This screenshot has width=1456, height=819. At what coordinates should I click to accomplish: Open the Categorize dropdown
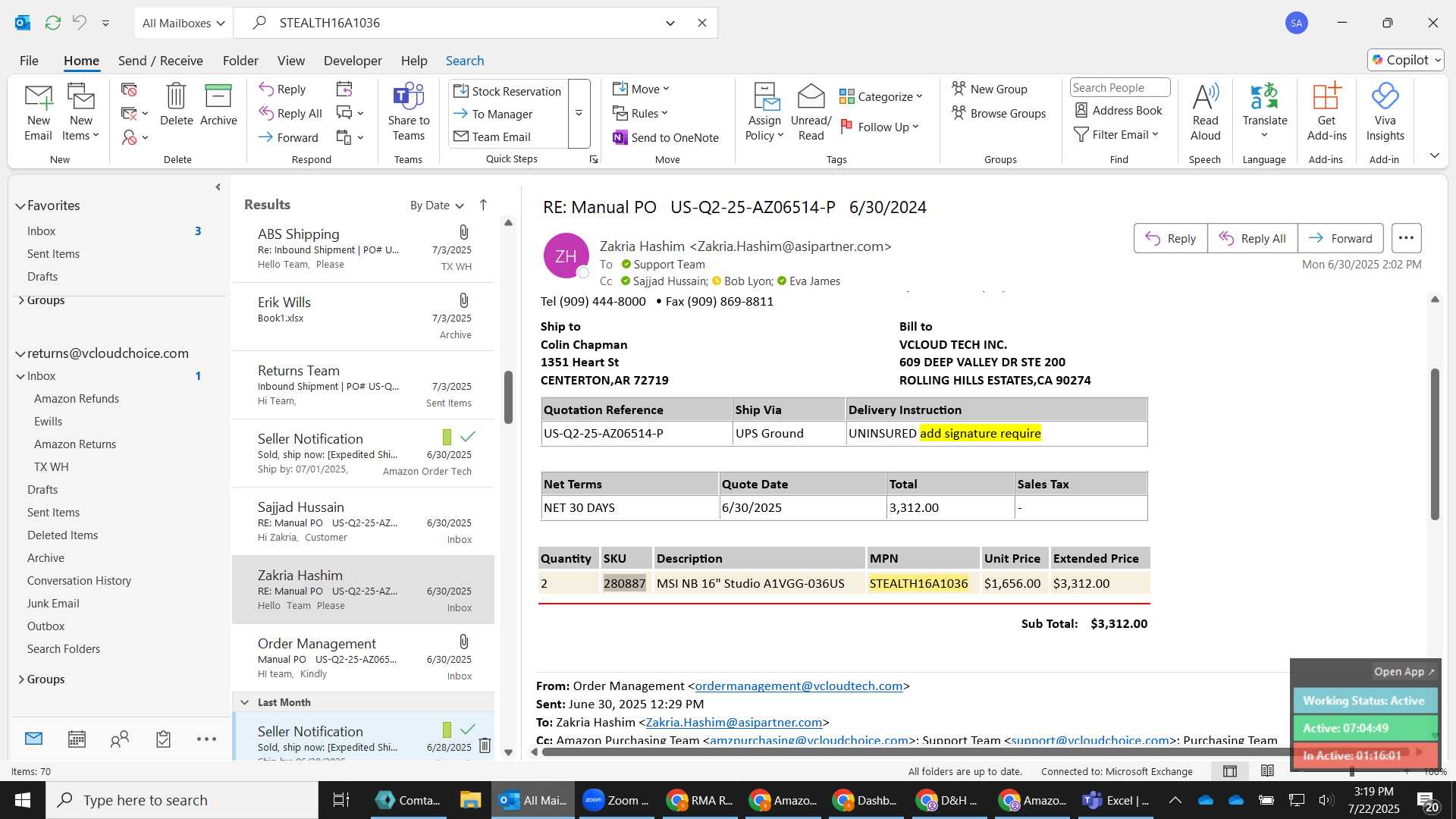880,96
